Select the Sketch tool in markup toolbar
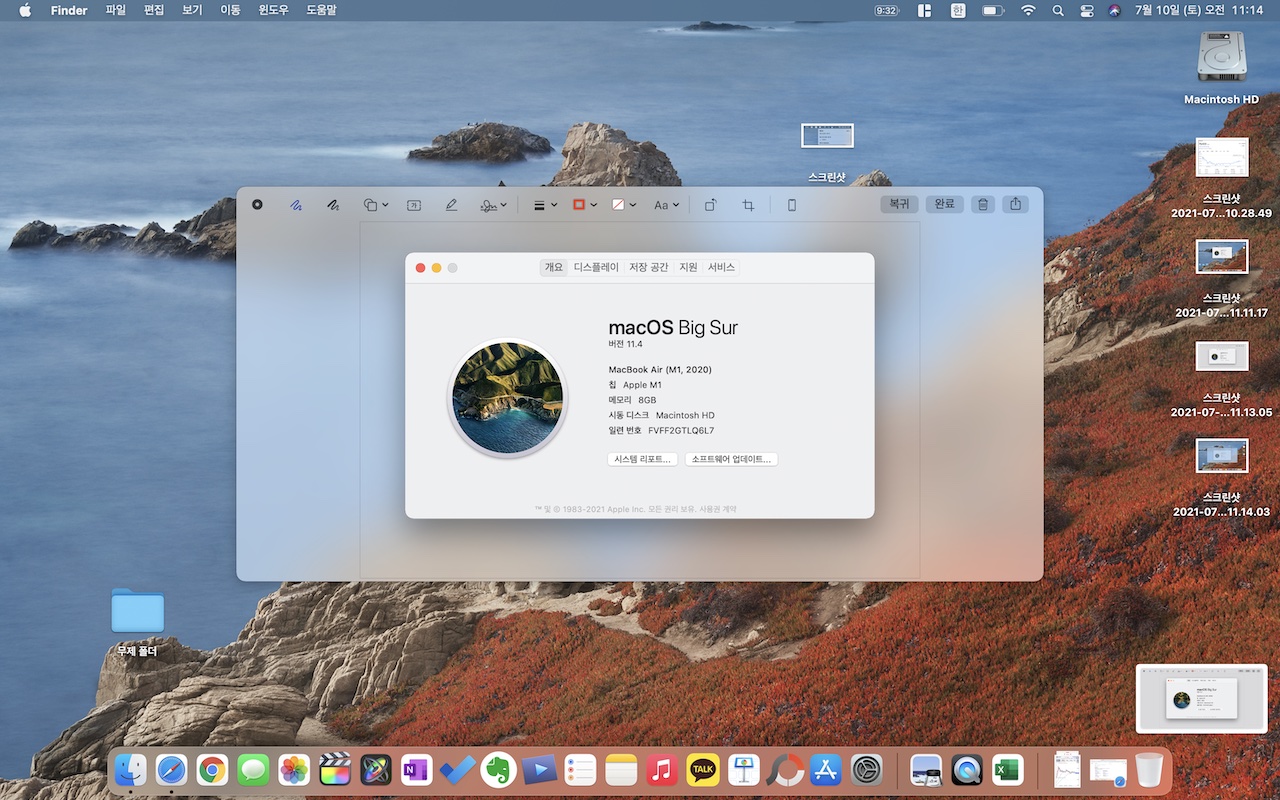The height and width of the screenshot is (800, 1280). coord(296,204)
